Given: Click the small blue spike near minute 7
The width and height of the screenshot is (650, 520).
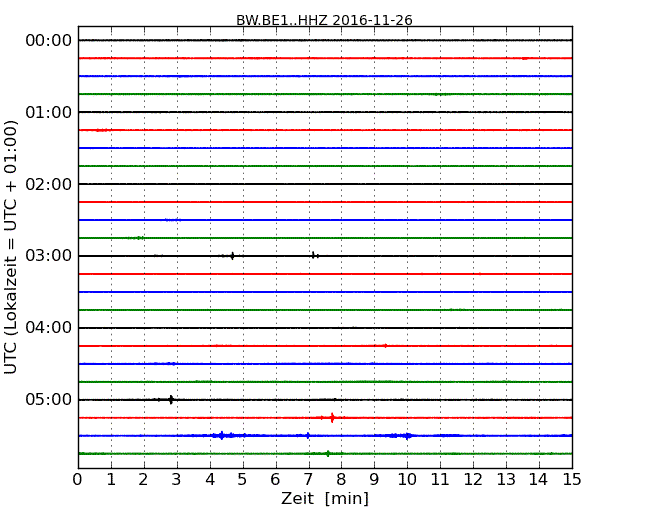Looking at the screenshot, I should [x=308, y=435].
